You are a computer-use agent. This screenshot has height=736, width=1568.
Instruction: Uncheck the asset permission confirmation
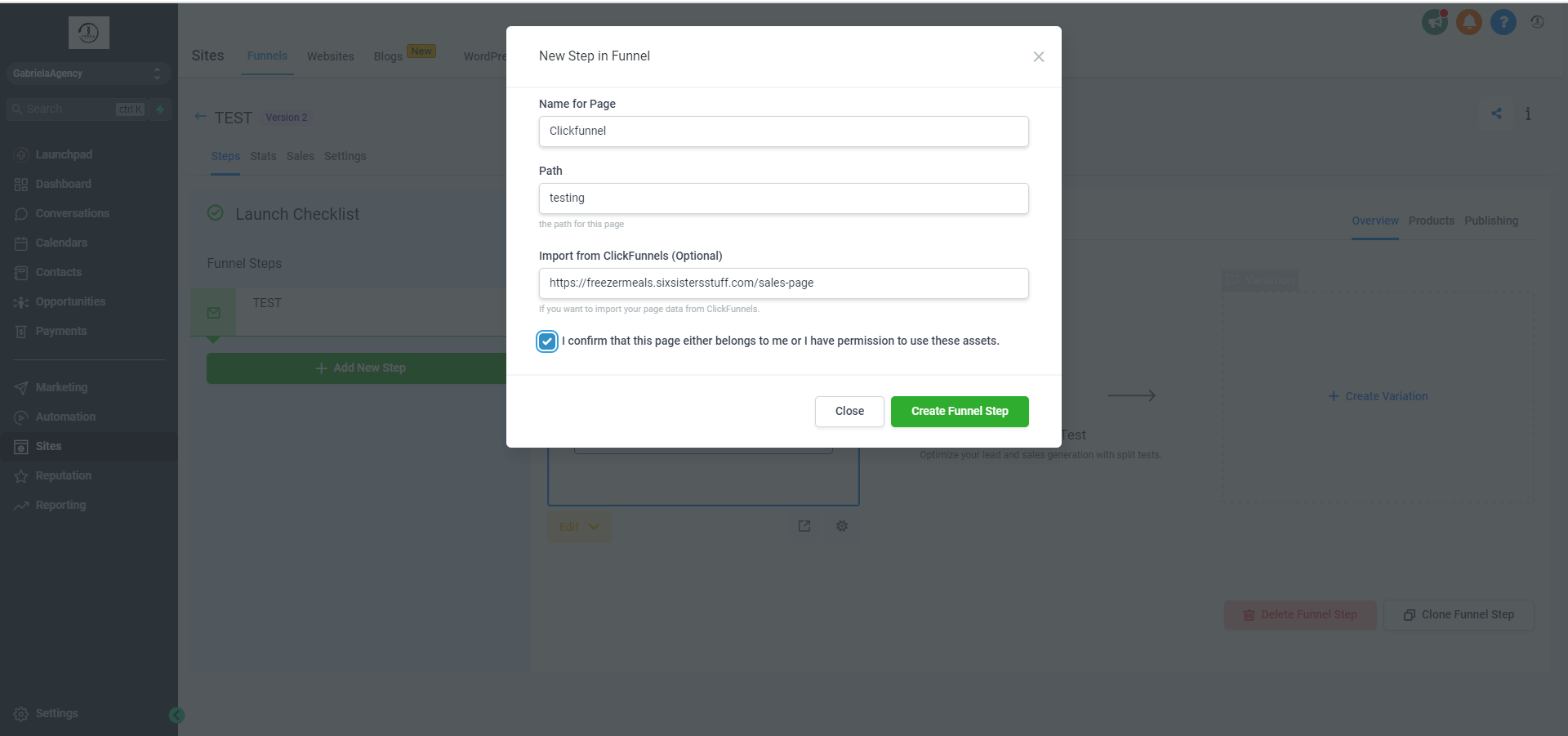(546, 341)
